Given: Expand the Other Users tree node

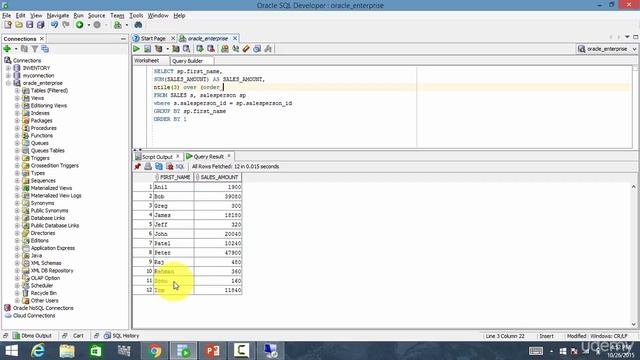Looking at the screenshot, I should 17,300.
